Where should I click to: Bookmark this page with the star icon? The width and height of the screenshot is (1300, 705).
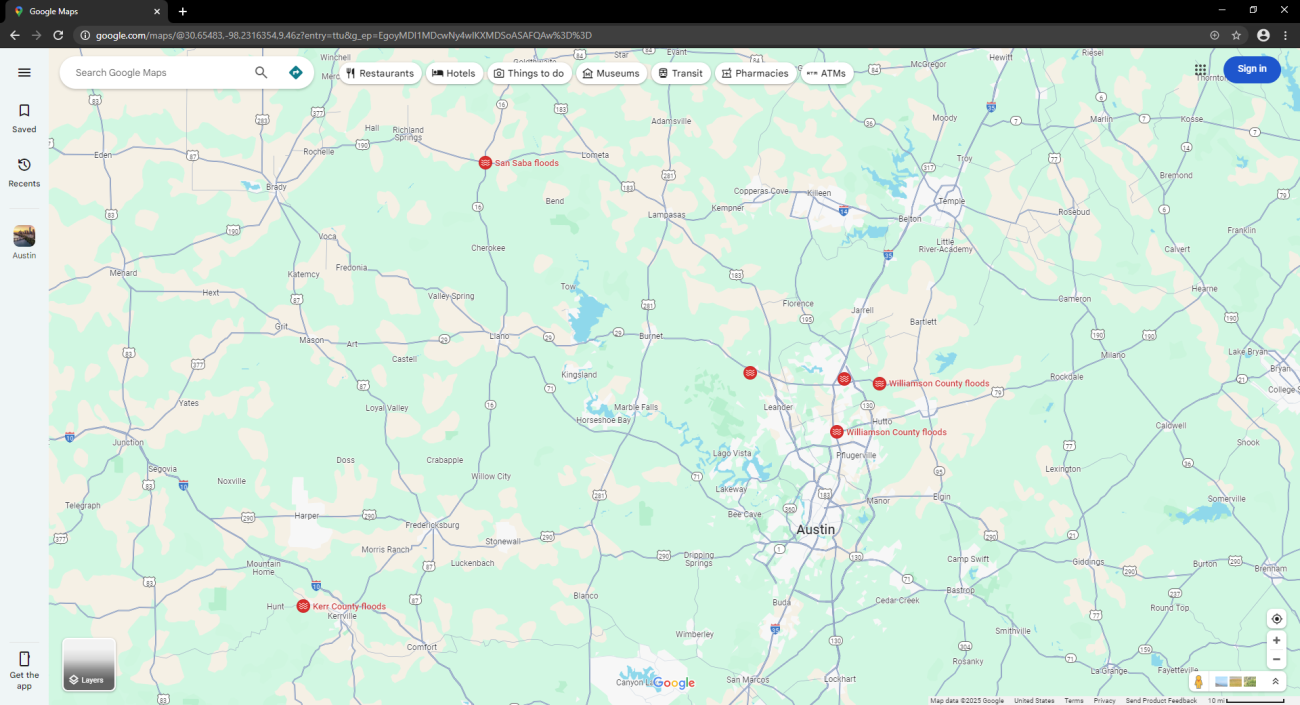(1236, 35)
